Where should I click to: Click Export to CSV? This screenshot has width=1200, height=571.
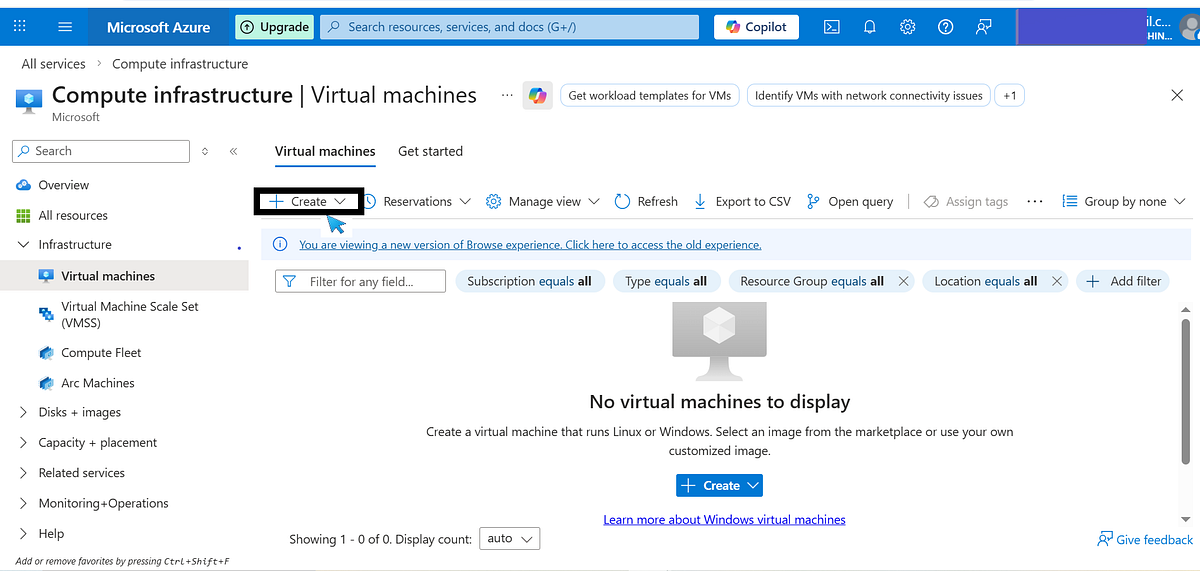tap(742, 201)
